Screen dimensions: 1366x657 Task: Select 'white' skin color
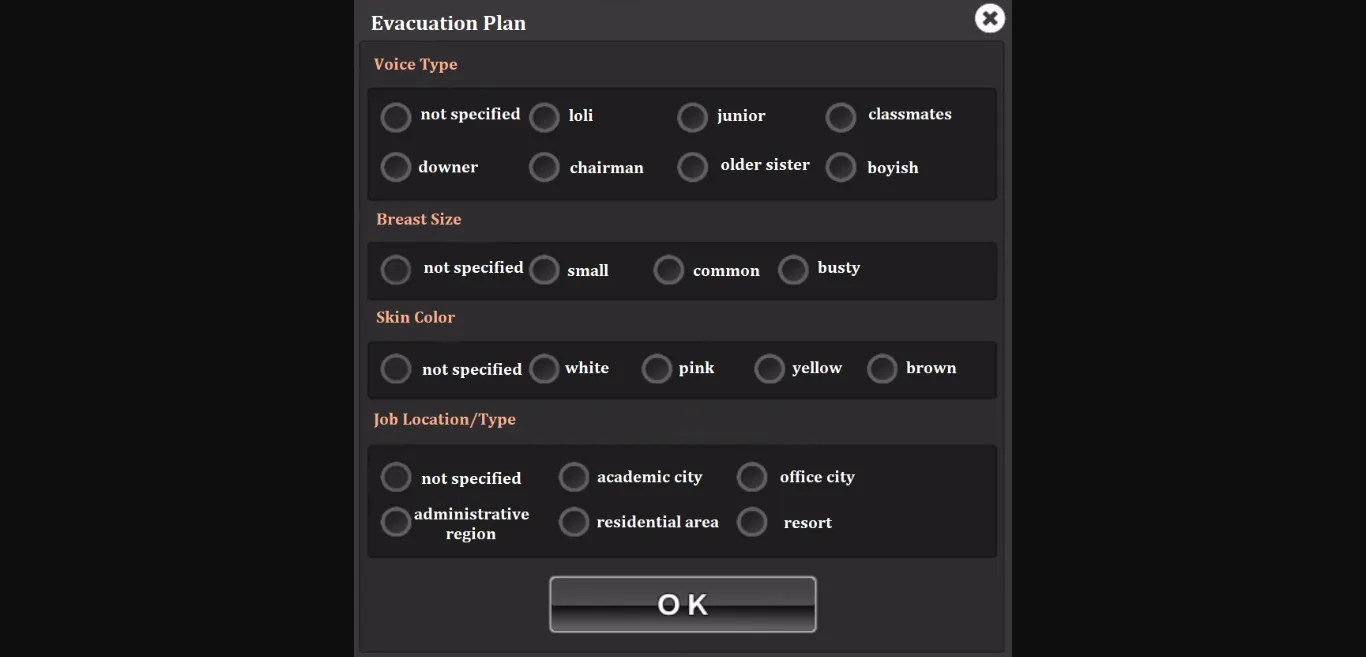pos(544,369)
